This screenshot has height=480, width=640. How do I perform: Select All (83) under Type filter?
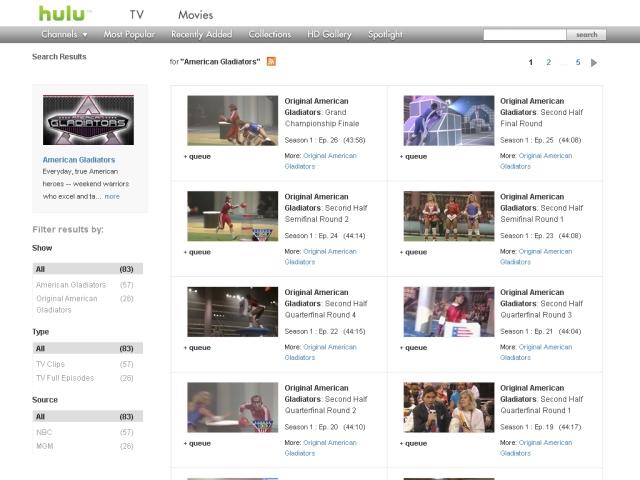pyautogui.click(x=88, y=348)
